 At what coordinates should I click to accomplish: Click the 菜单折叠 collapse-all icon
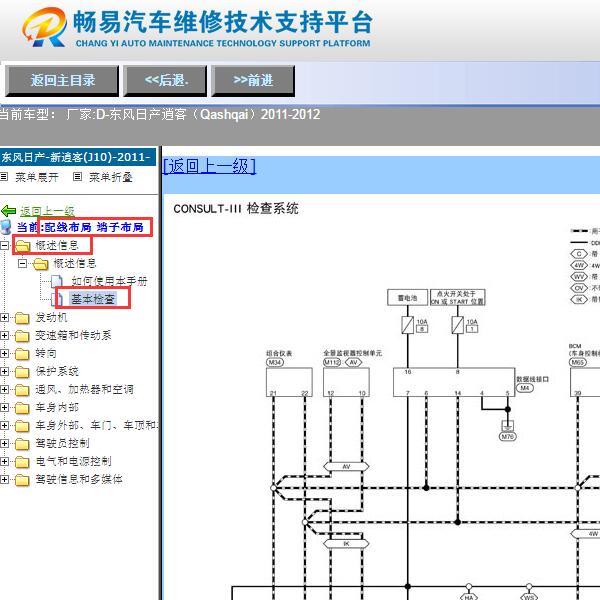(x=77, y=177)
